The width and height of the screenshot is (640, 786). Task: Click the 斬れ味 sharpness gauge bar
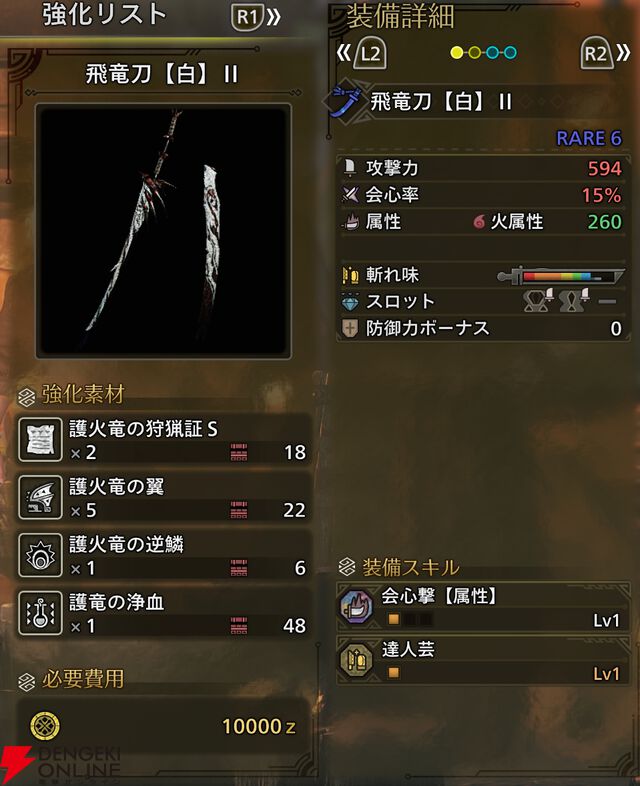561,276
